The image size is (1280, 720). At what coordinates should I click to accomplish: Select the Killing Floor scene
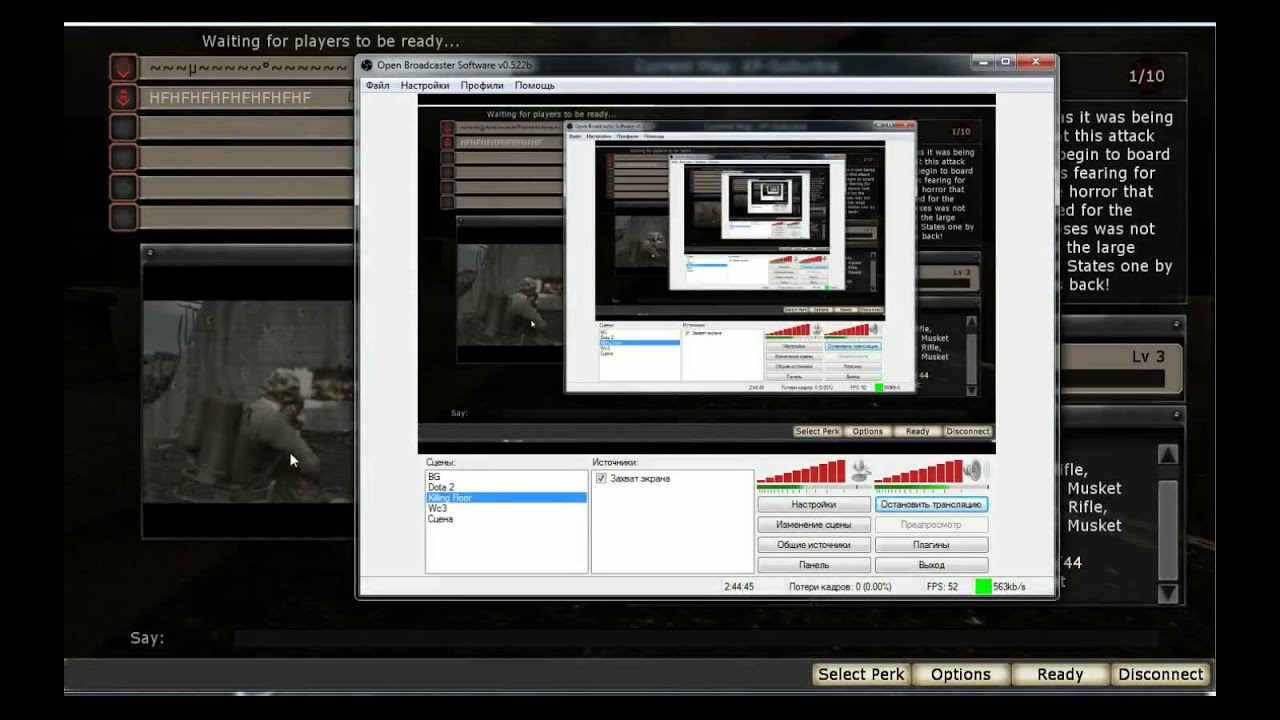pyautogui.click(x=506, y=498)
